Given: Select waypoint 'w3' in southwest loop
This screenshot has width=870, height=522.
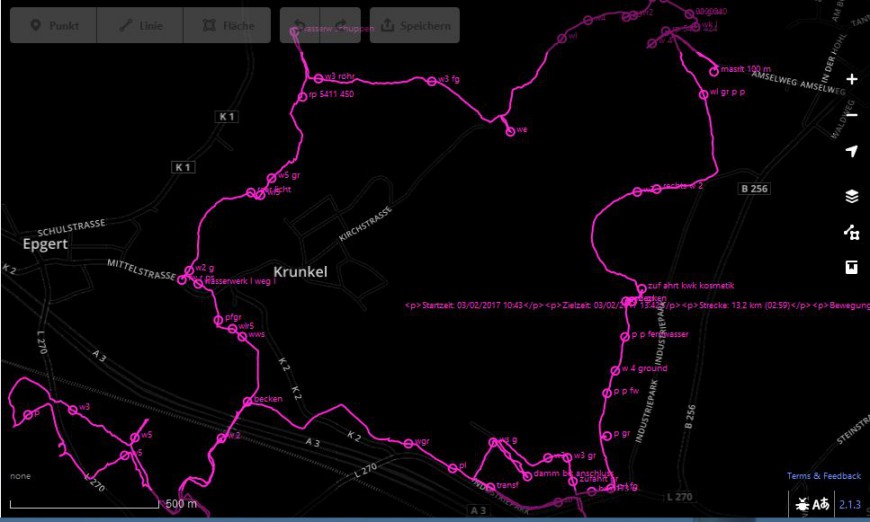Looking at the screenshot, I should pyautogui.click(x=73, y=410).
